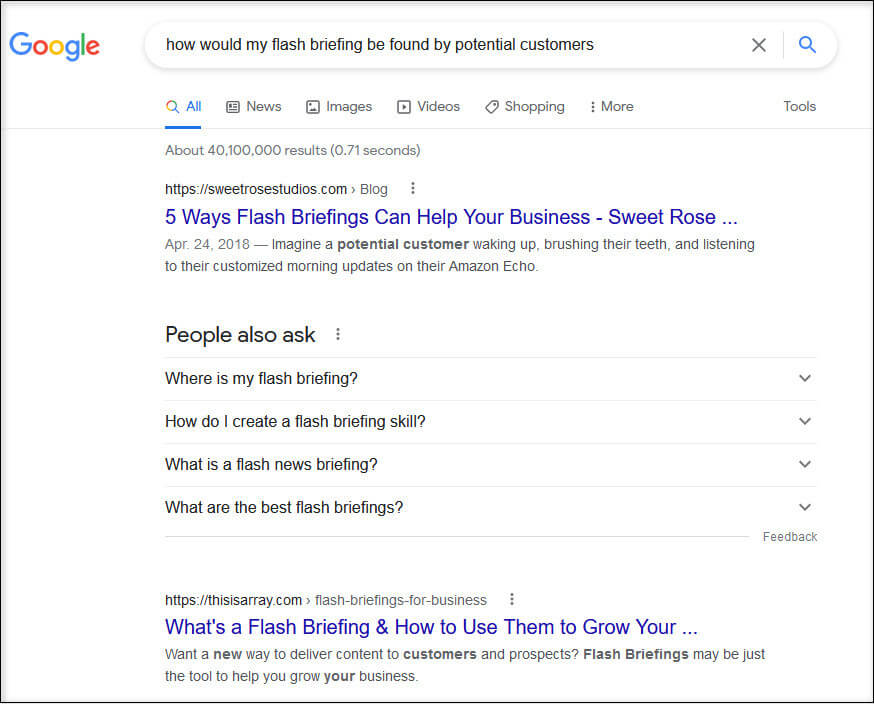Open three-dot menu beside thisisarray.com result
Viewport: 874px width, 704px height.
pos(512,599)
